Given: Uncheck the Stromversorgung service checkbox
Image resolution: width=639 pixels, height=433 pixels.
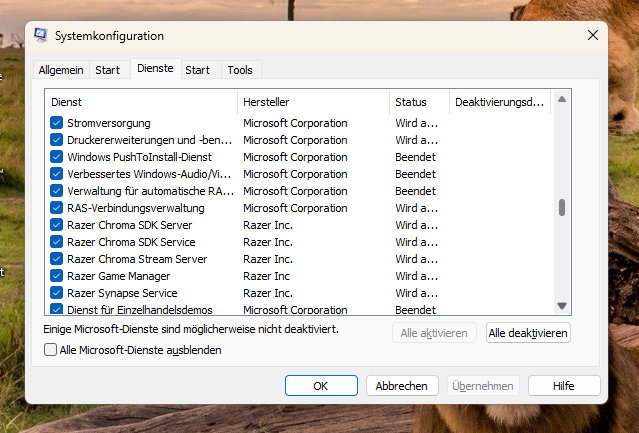Looking at the screenshot, I should click(x=57, y=123).
